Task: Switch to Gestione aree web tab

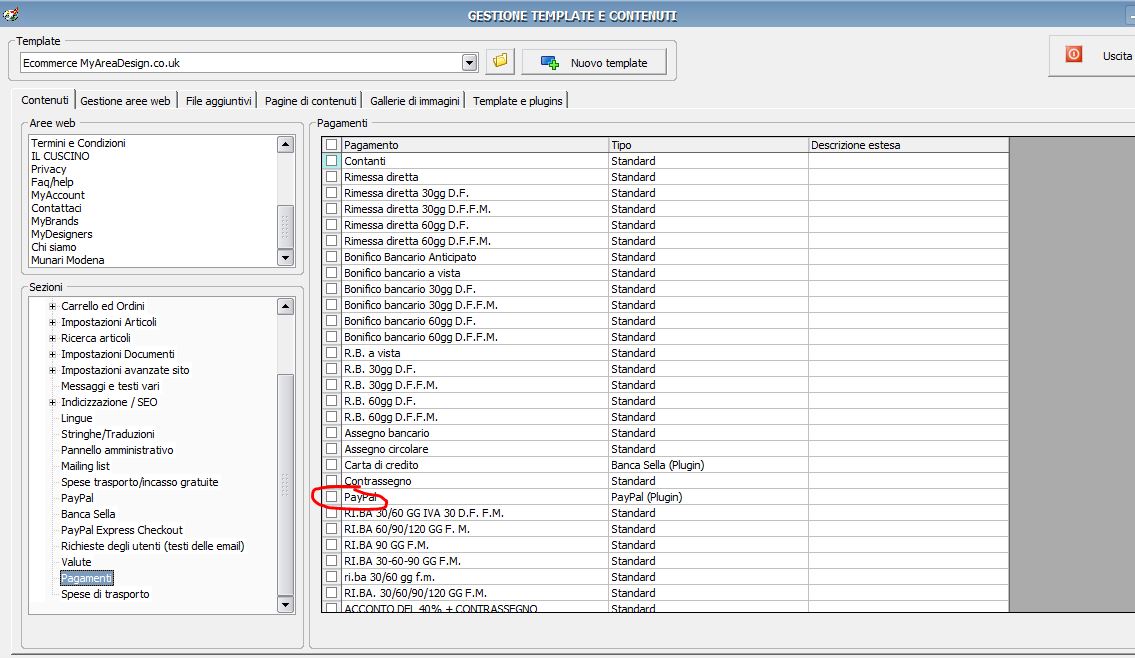Action: point(125,101)
